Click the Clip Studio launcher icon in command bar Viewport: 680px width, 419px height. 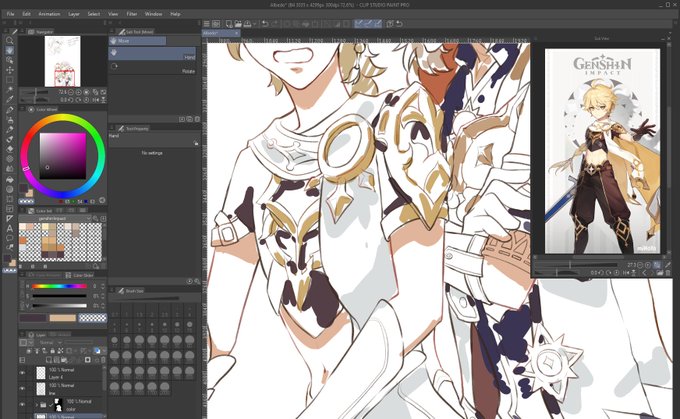(x=216, y=24)
